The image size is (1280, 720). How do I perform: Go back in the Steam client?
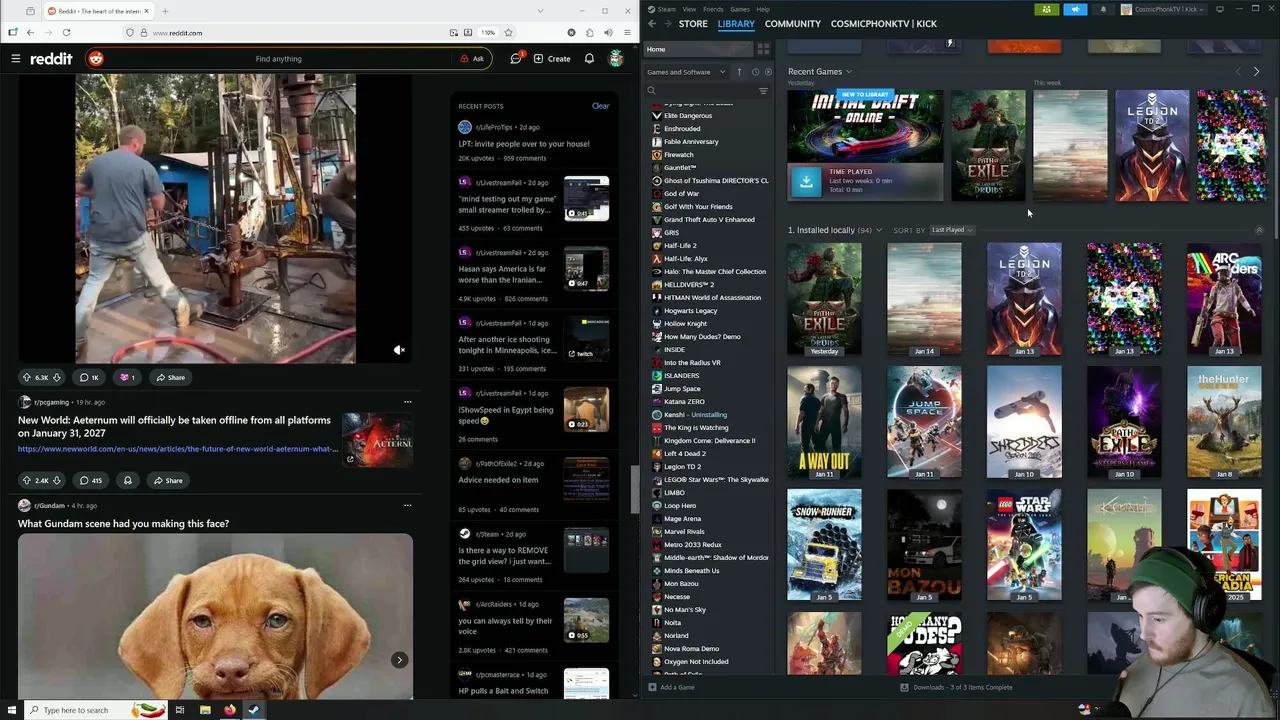(x=652, y=24)
